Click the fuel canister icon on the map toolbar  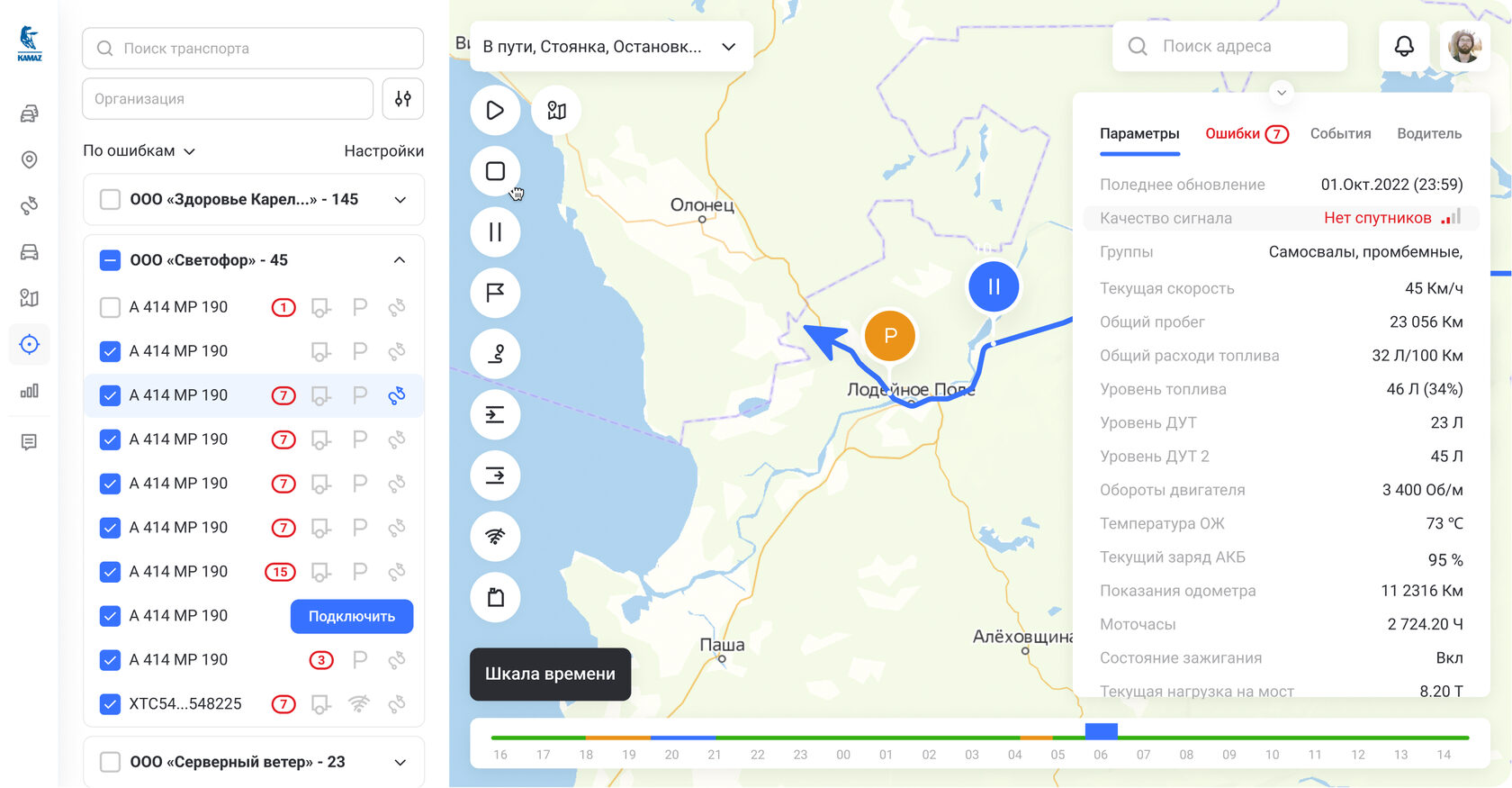pyautogui.click(x=495, y=597)
